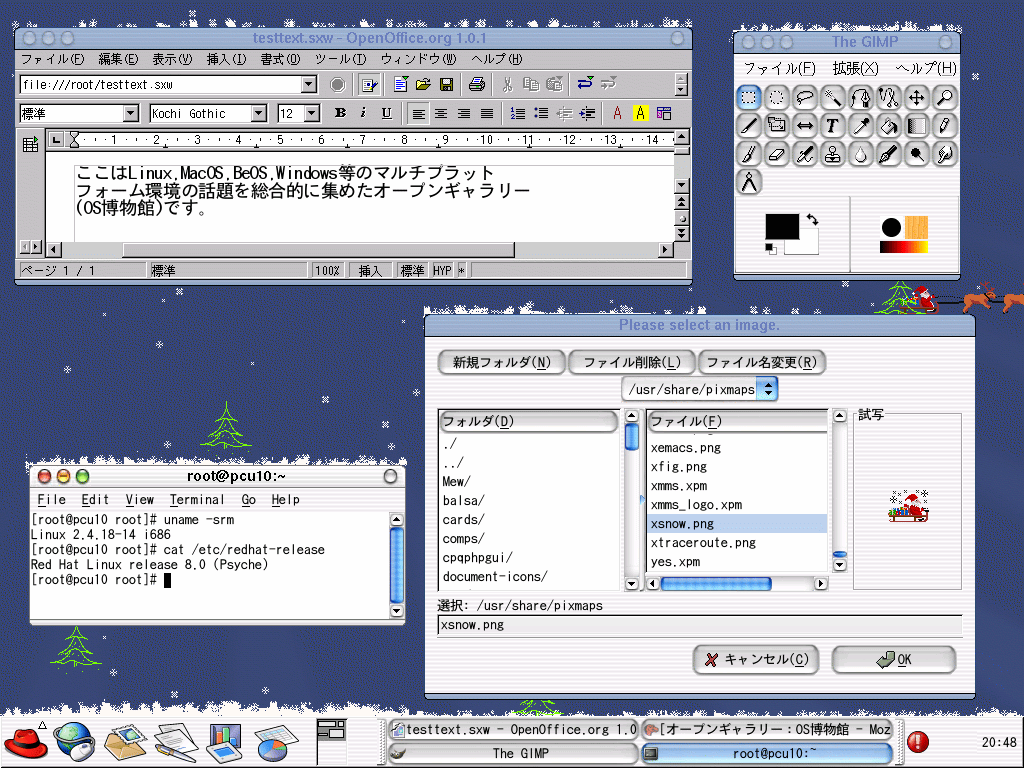This screenshot has width=1024, height=768.
Task: Click the print icon in OpenOffice toolbar
Action: (x=477, y=84)
